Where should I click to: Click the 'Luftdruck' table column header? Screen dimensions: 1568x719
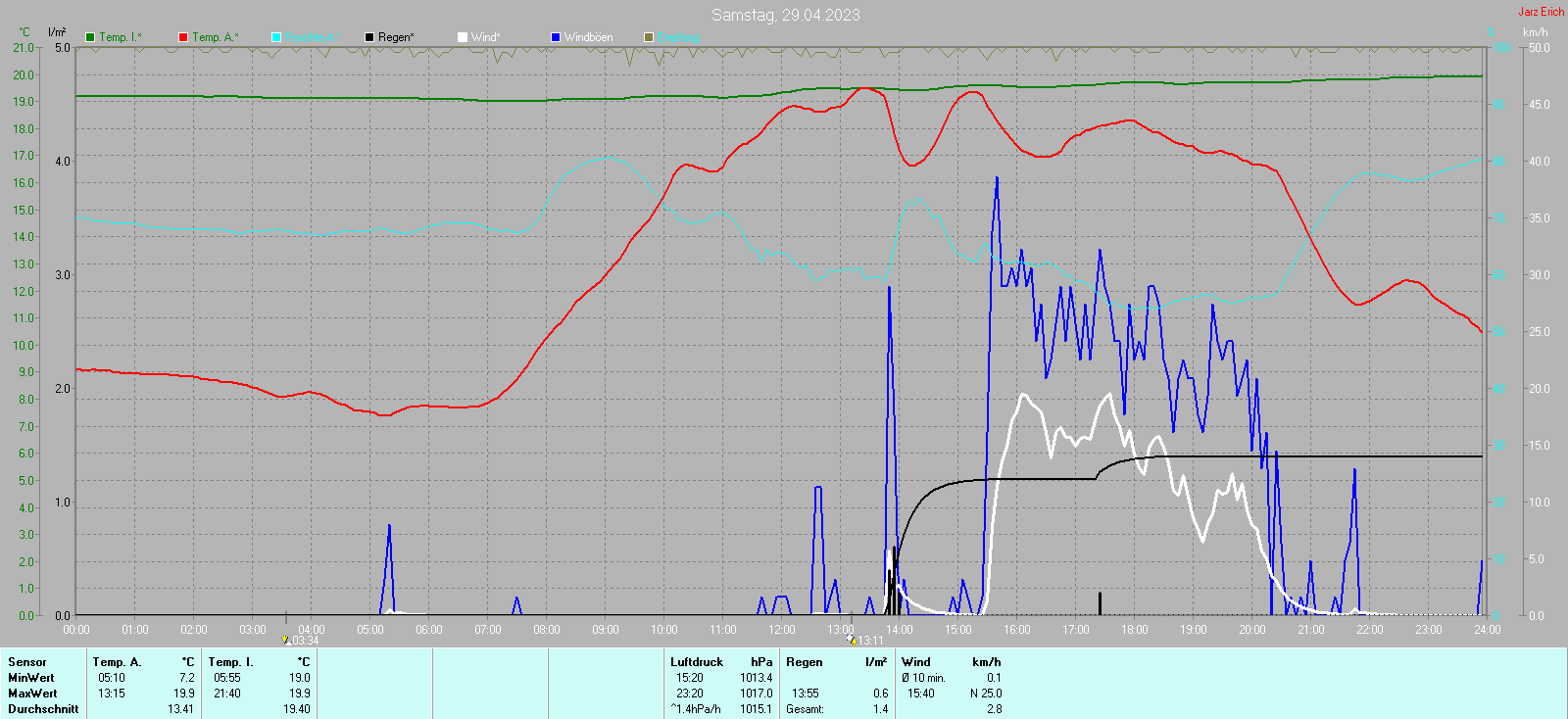[697, 662]
